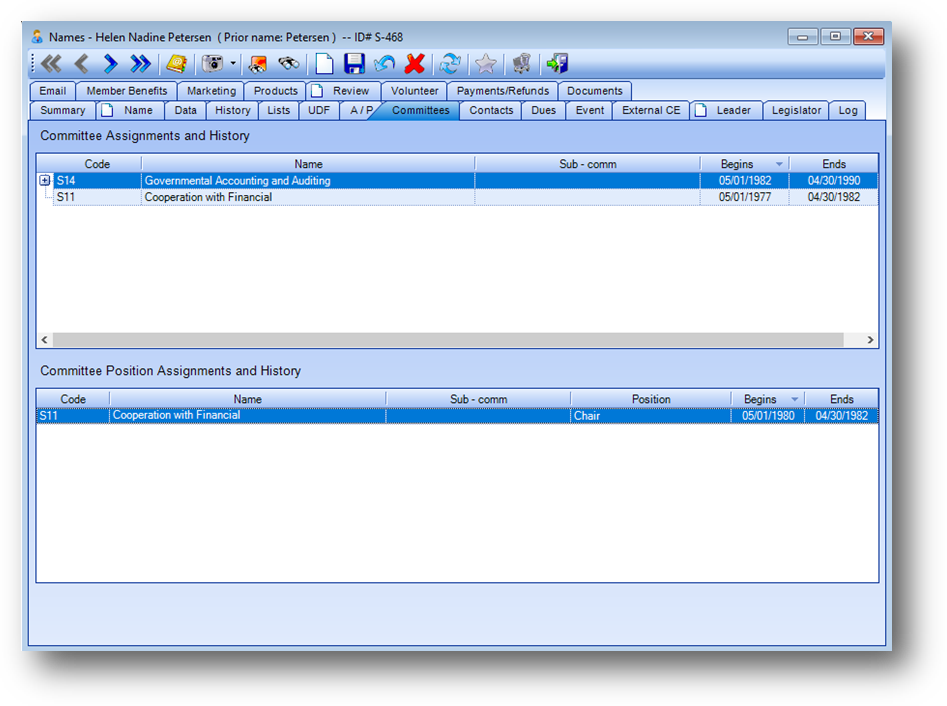
Task: Open the Review tab
Action: point(344,91)
